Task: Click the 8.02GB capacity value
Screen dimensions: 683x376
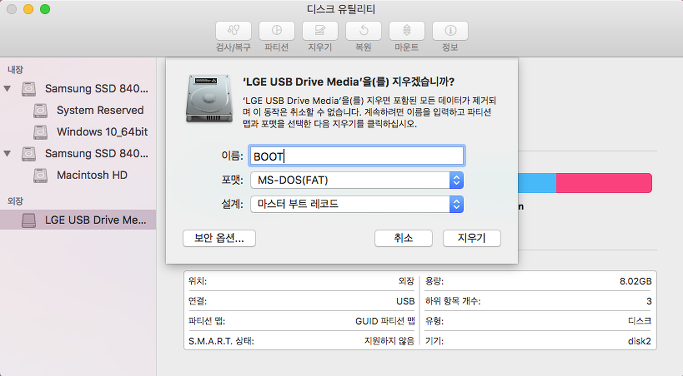Action: click(x=636, y=281)
